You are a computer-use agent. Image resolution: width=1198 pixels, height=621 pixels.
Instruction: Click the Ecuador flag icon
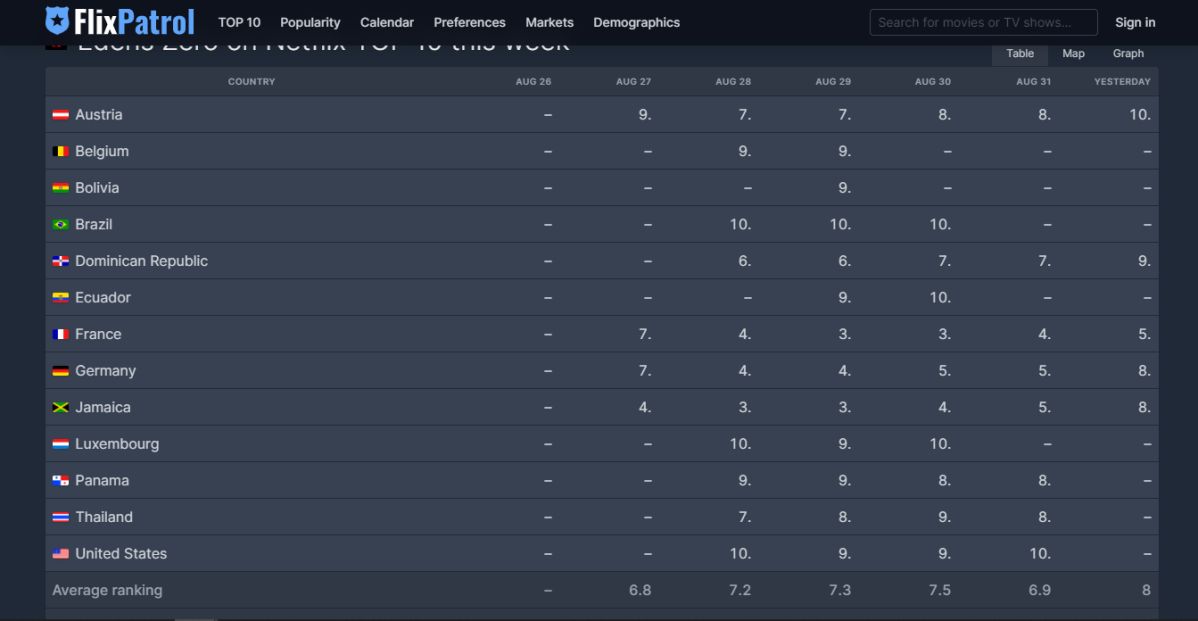(x=60, y=297)
